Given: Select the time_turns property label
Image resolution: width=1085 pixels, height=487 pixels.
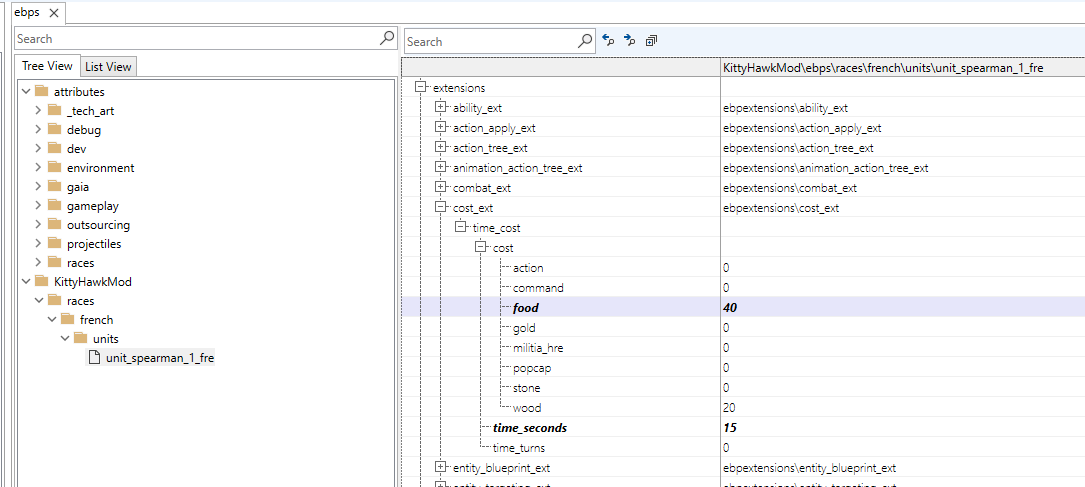Looking at the screenshot, I should pyautogui.click(x=518, y=448).
